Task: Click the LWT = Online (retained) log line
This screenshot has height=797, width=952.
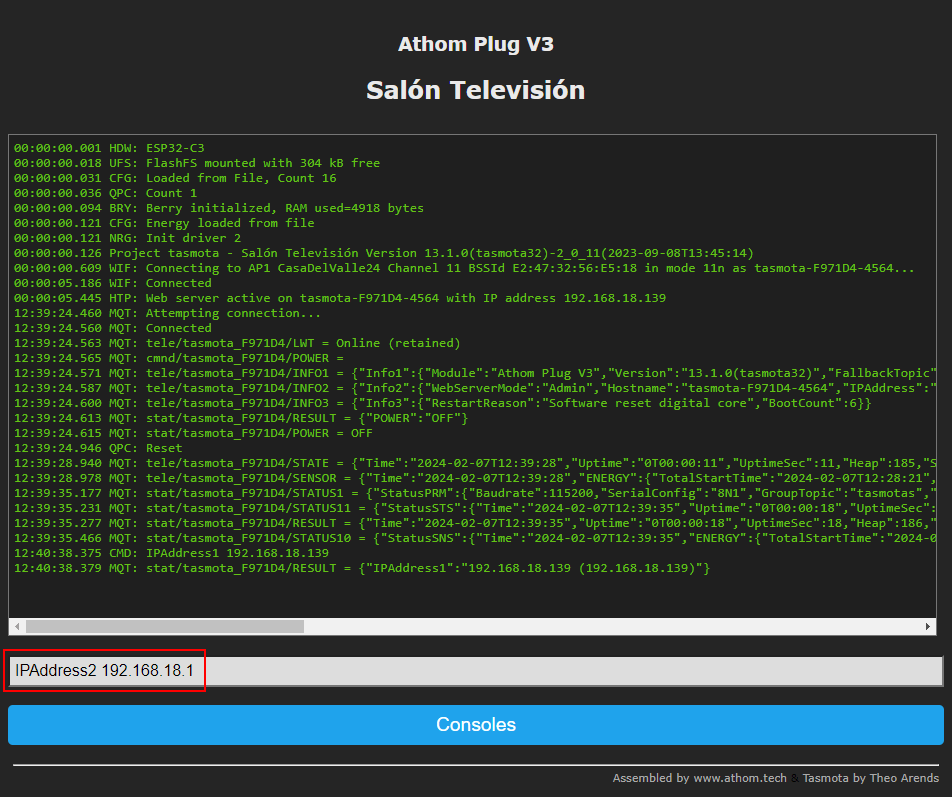Action: coord(237,343)
